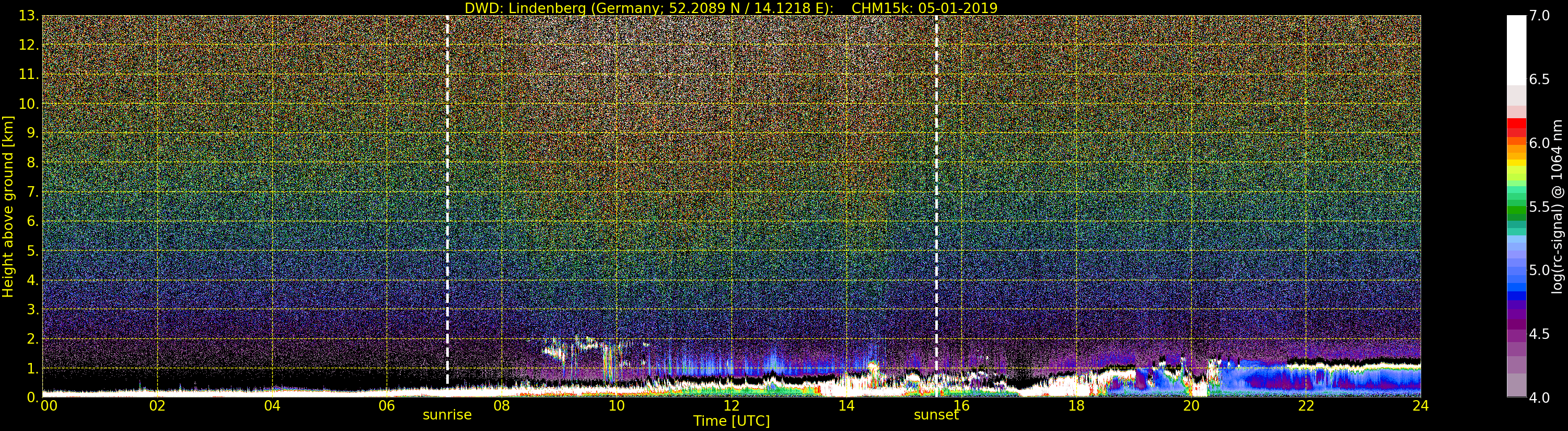1568x431 pixels.
Task: Click the '6.5' colorbar tick label
Action: [x=1539, y=80]
